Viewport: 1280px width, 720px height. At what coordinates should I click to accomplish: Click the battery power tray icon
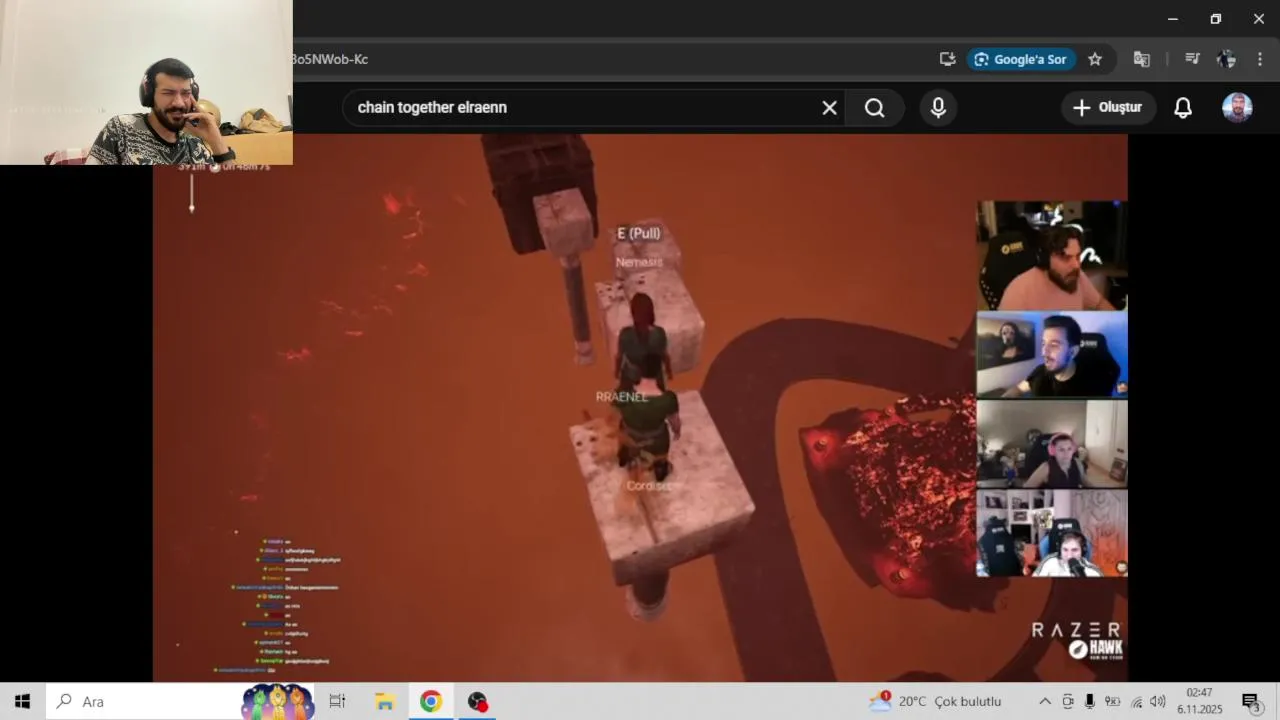[x=1112, y=701]
